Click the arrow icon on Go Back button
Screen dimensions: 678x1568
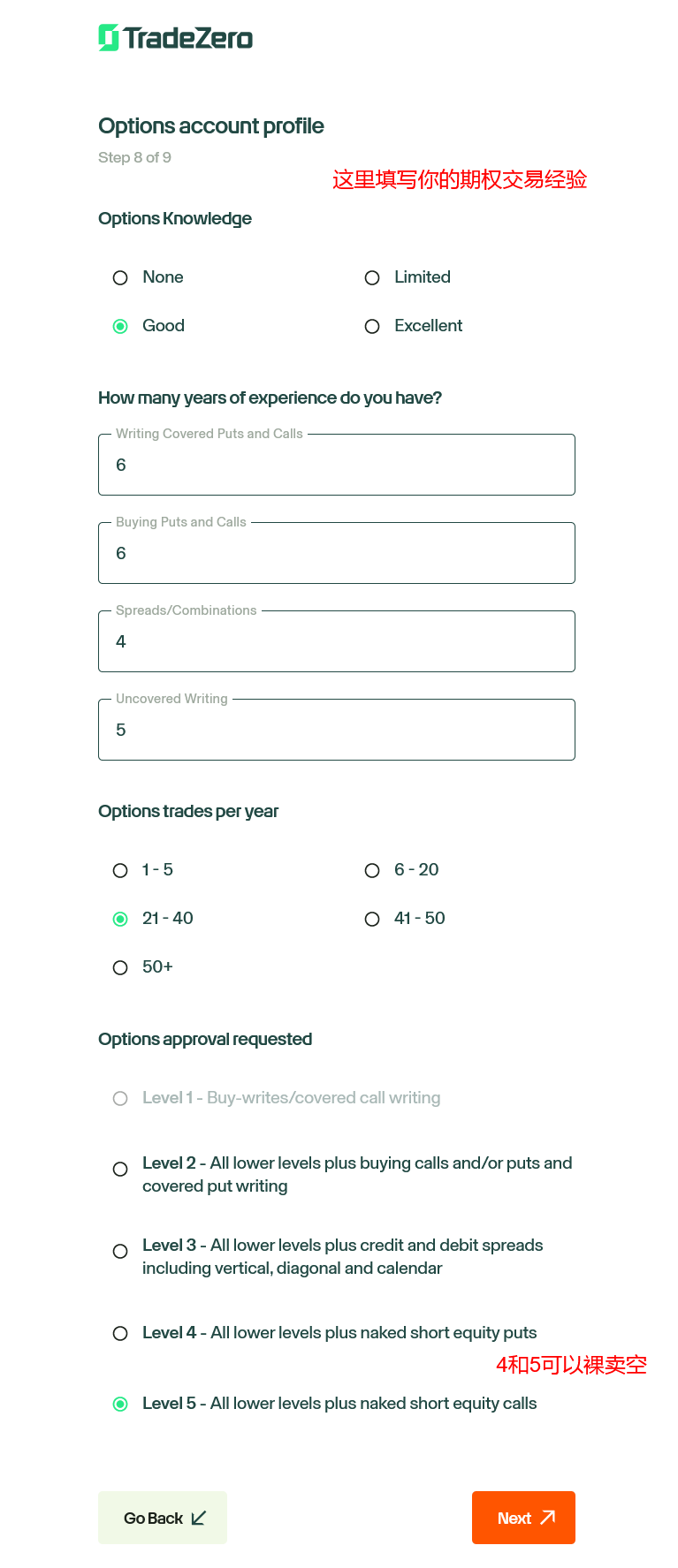[x=199, y=1518]
